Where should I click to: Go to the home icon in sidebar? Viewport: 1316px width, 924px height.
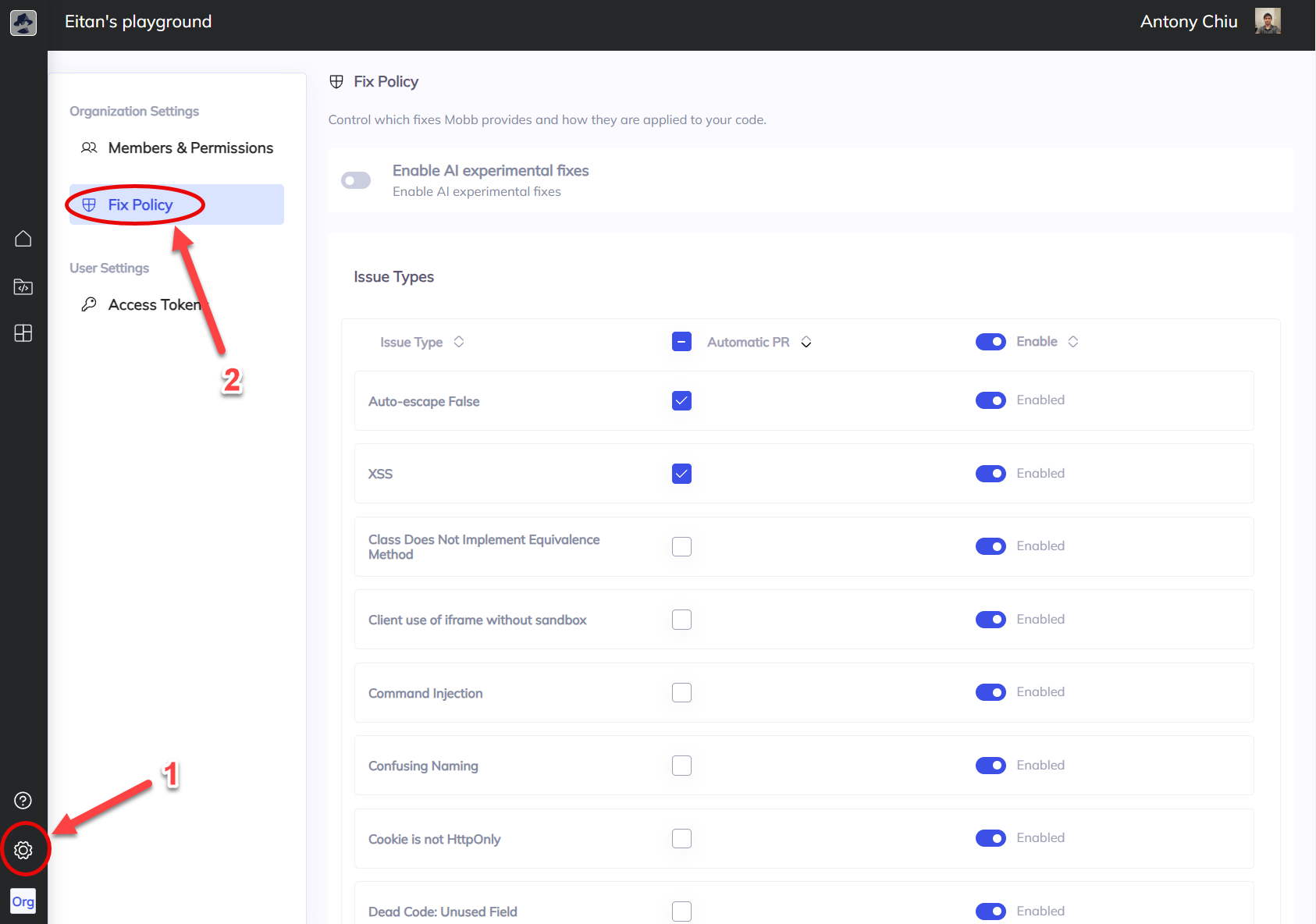23,239
